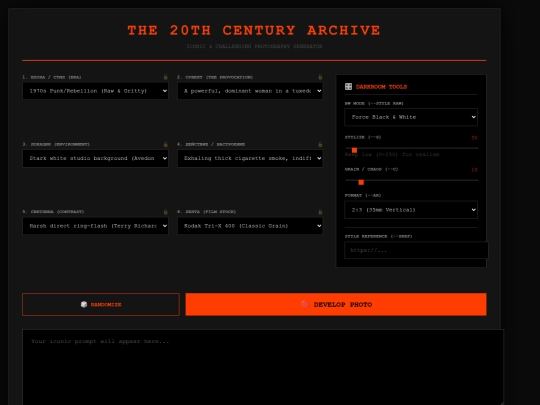Toggle the lock icon for field 5 Contrast
The width and height of the screenshot is (540, 405).
(x=166, y=212)
